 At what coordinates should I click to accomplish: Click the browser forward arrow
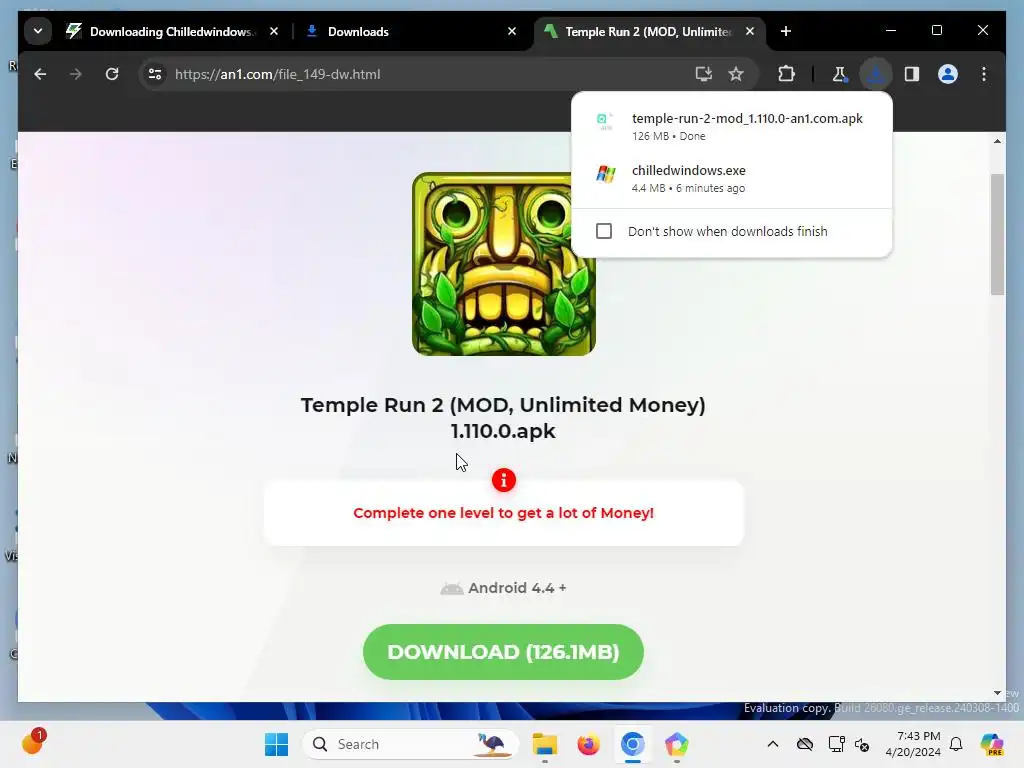76,74
